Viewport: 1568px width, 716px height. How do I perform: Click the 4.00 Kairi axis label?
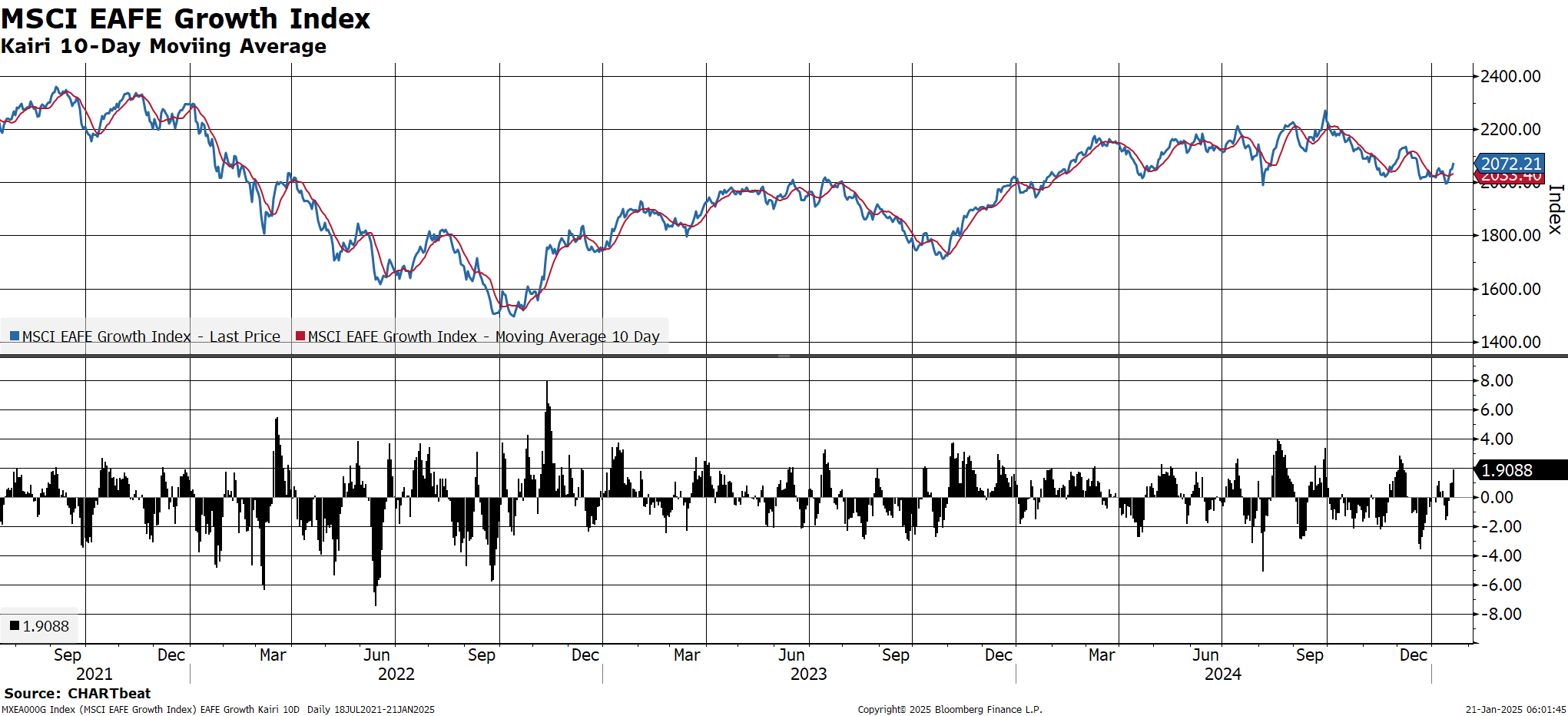tap(1497, 439)
